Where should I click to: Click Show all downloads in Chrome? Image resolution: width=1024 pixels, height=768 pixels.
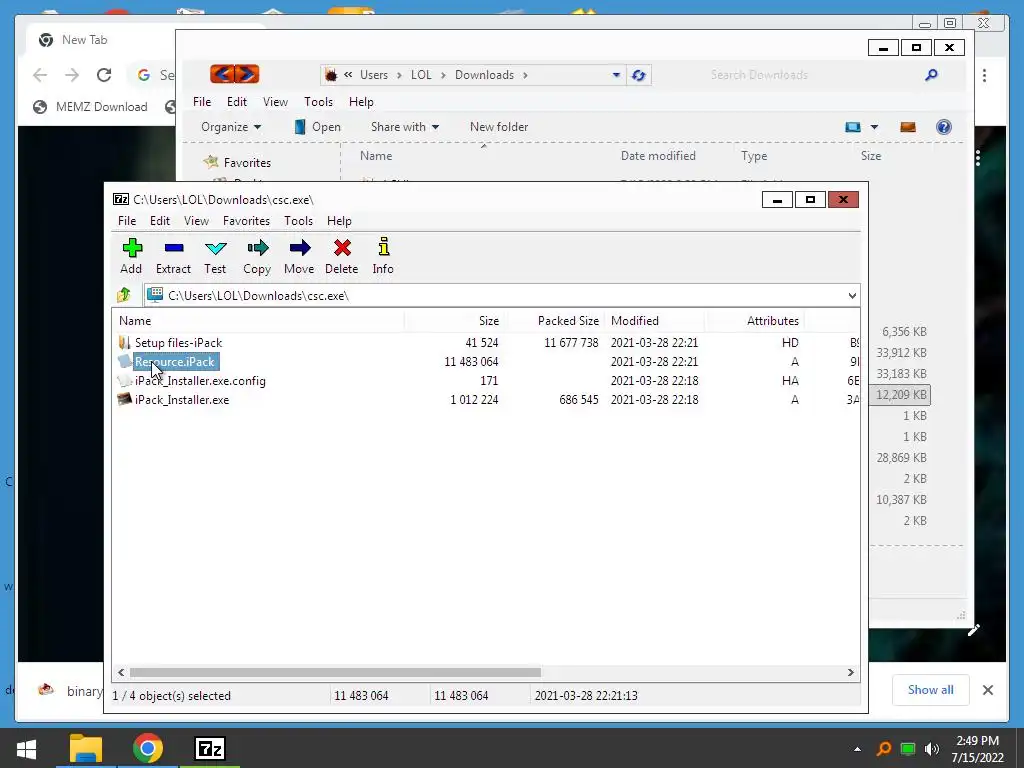point(930,690)
